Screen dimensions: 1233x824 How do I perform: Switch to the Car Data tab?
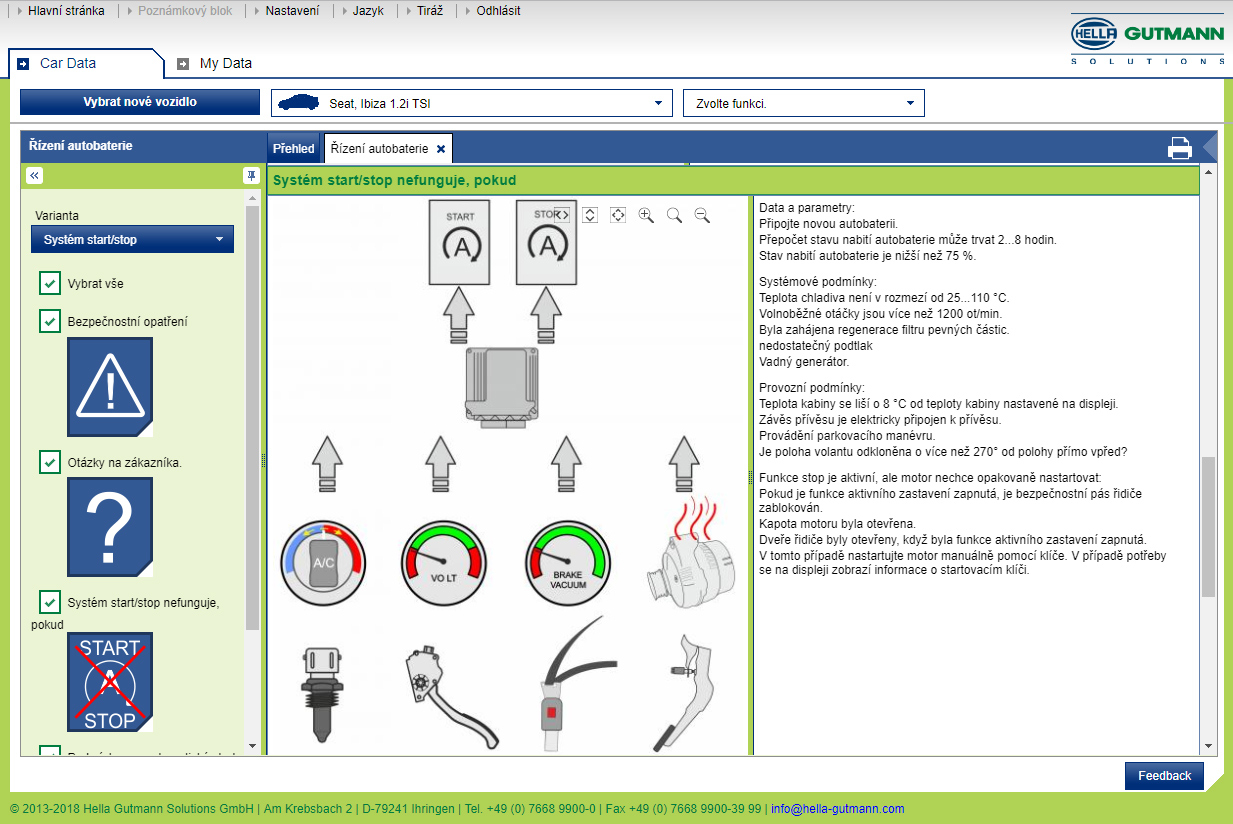pos(85,63)
